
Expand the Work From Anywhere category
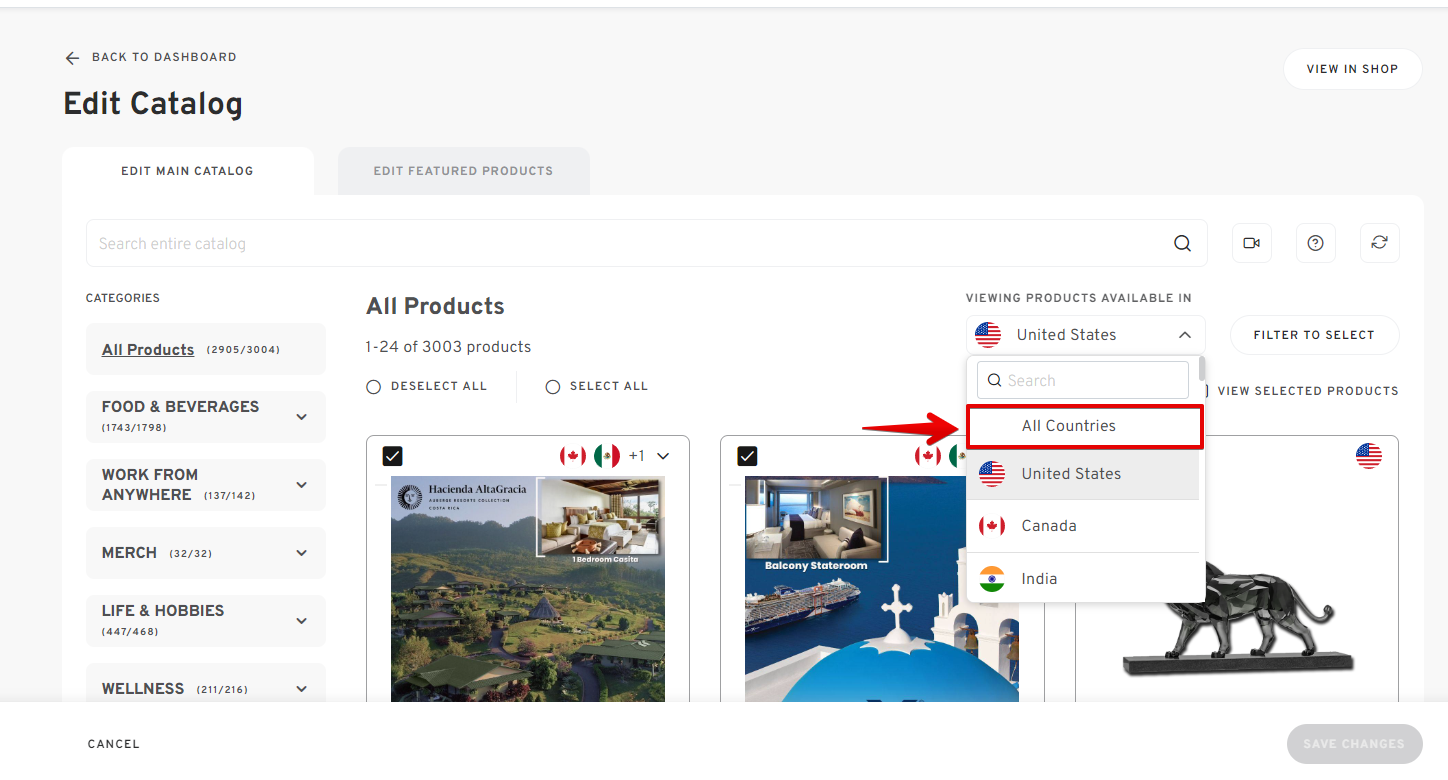coord(302,485)
